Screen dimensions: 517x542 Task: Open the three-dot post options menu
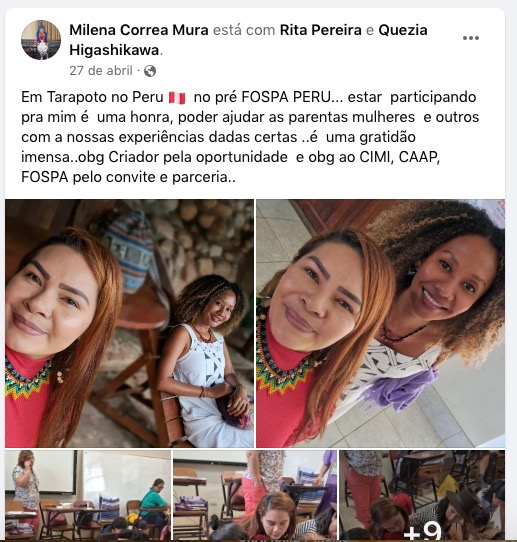[x=471, y=38]
